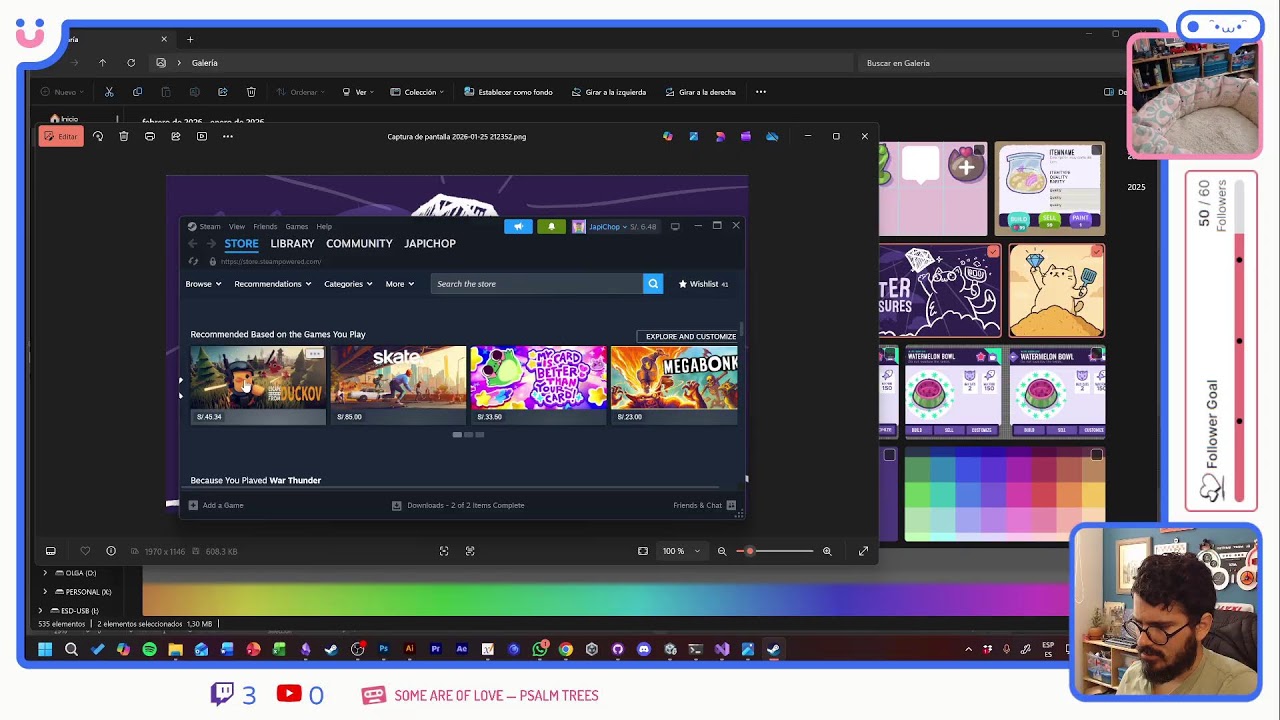Rotate the image in the photo viewer
The height and width of the screenshot is (720, 1280).
(98, 136)
